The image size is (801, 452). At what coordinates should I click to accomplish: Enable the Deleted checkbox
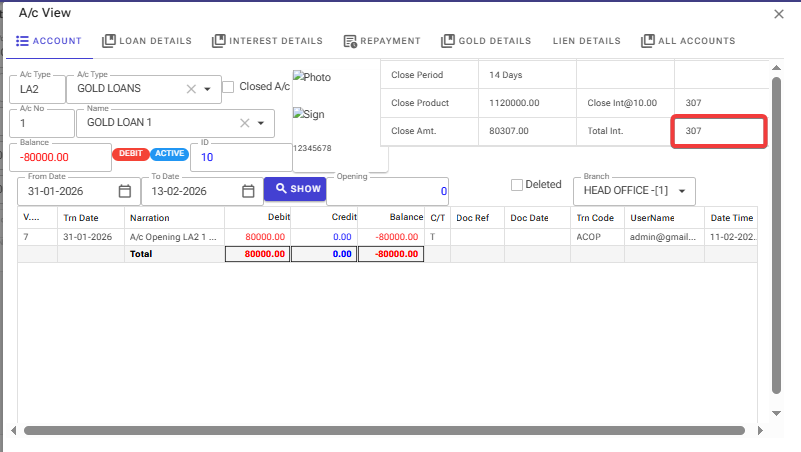tap(517, 185)
